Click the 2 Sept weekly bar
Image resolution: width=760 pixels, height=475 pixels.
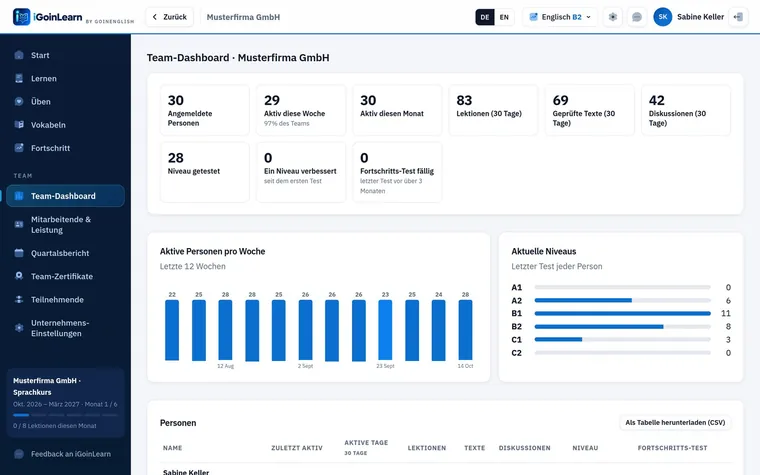(x=305, y=330)
